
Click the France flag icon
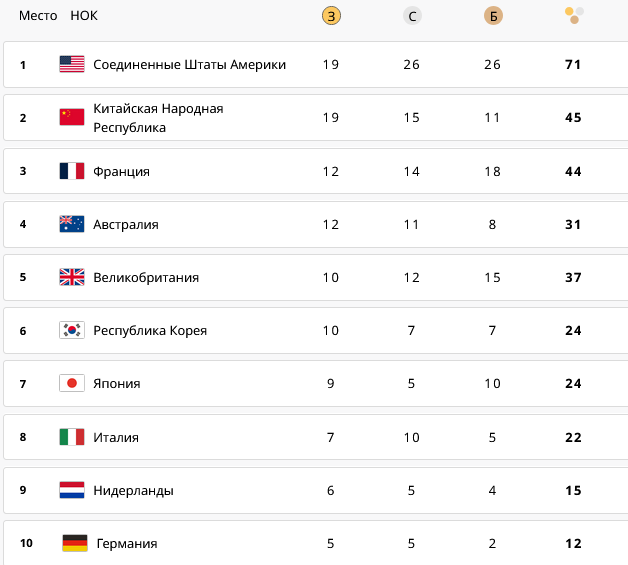pos(72,171)
